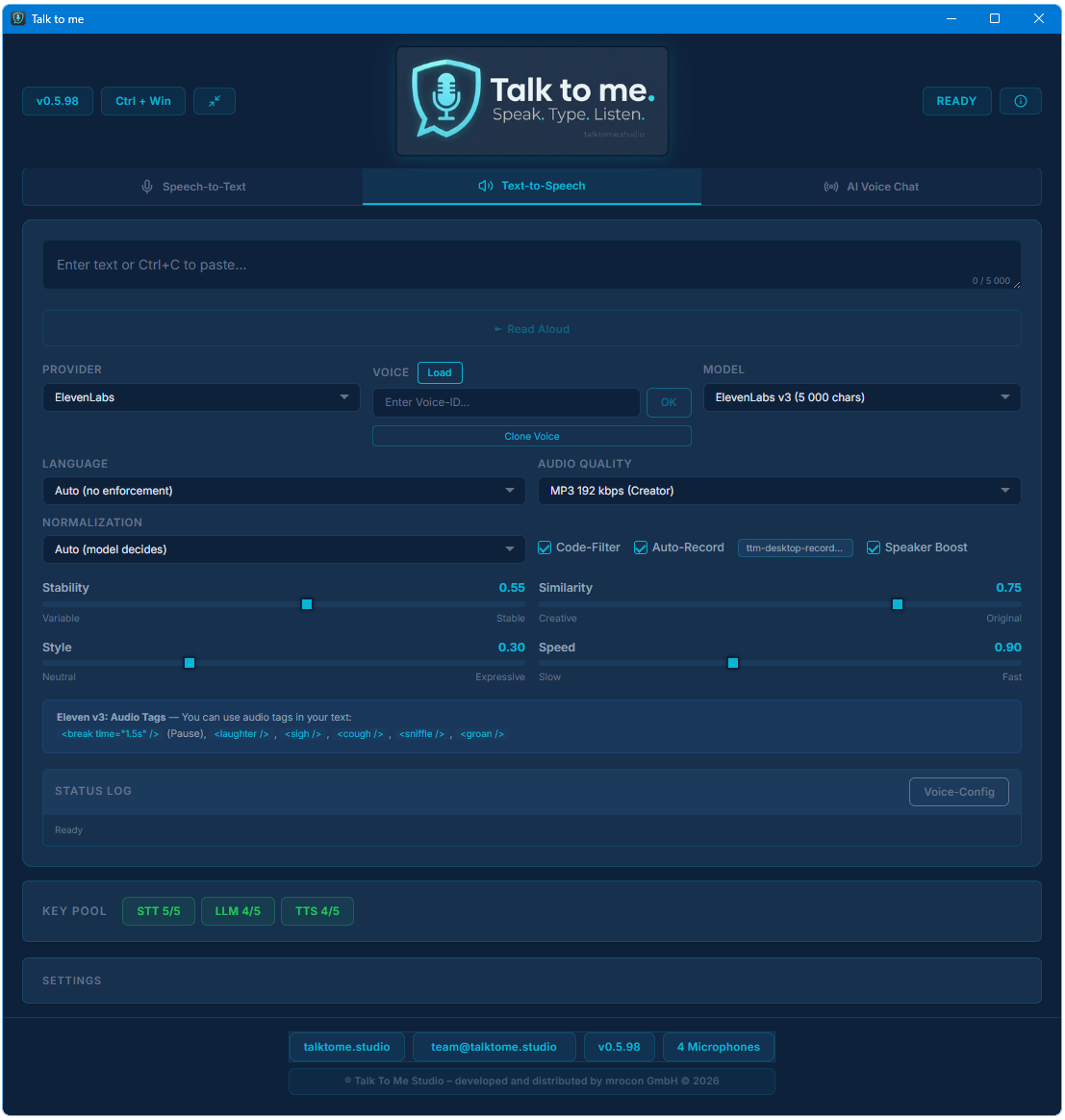This screenshot has height=1120, width=1065.
Task: Expand the Normalization dropdown
Action: 284,549
